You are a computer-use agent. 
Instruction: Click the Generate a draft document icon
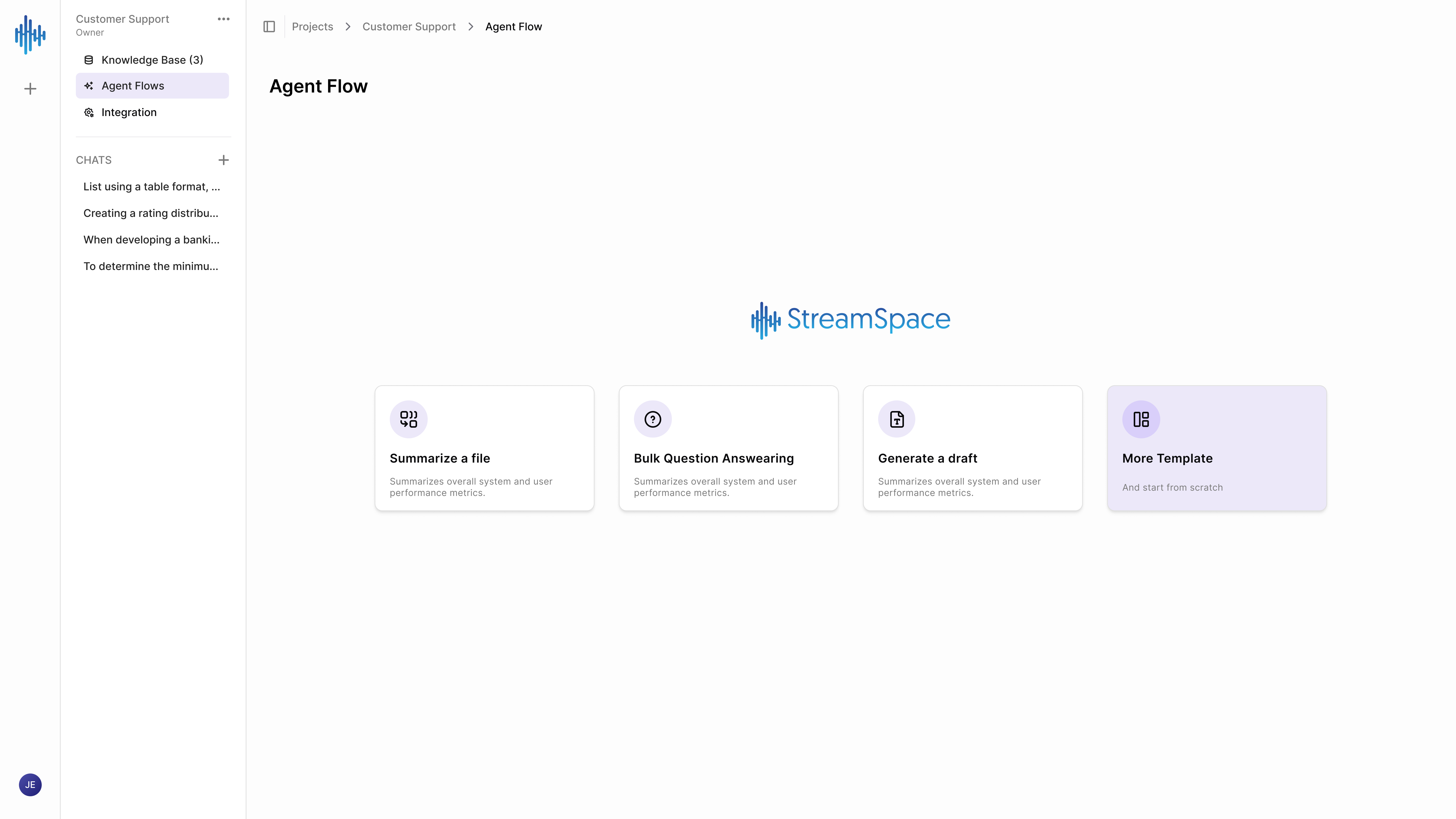coord(897,419)
